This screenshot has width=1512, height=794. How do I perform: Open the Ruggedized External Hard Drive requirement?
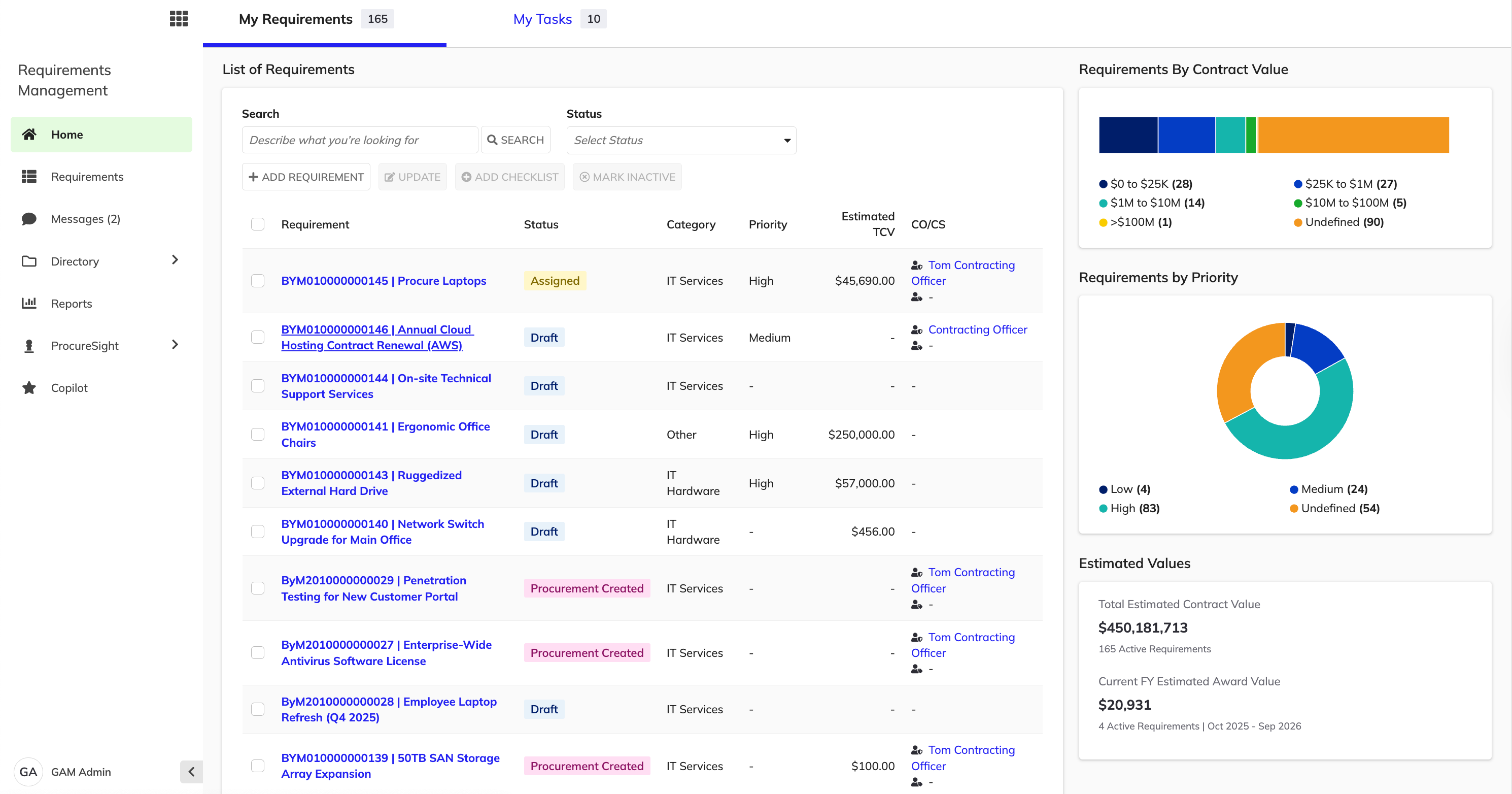click(x=371, y=483)
